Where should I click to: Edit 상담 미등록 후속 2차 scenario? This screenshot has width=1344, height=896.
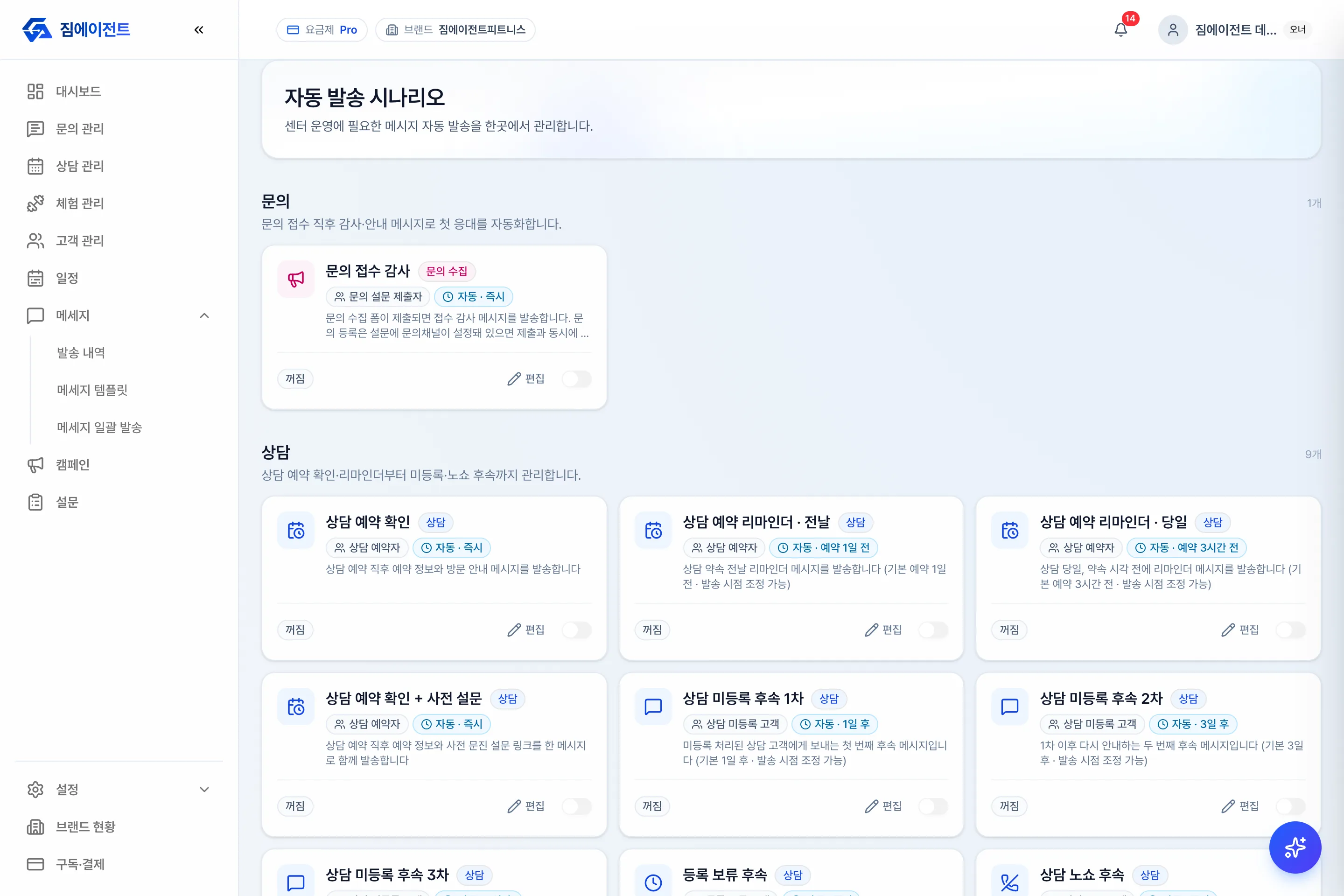[x=1240, y=806]
